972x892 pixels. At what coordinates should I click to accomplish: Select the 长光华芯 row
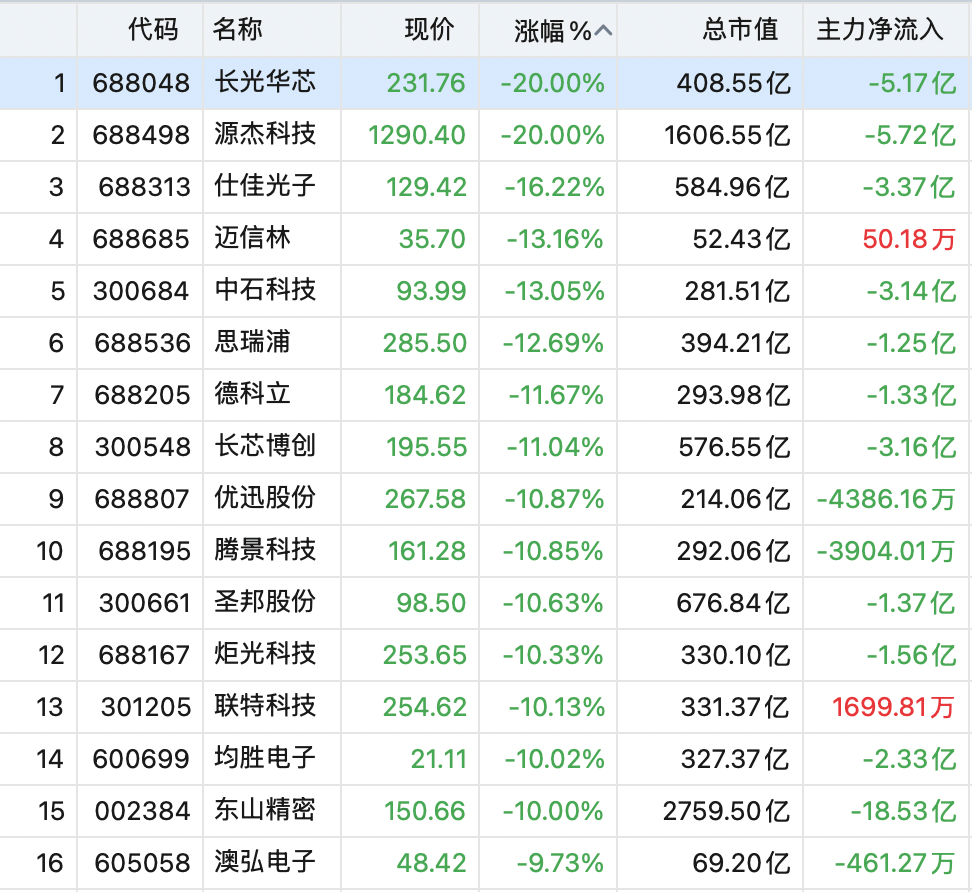(x=486, y=83)
